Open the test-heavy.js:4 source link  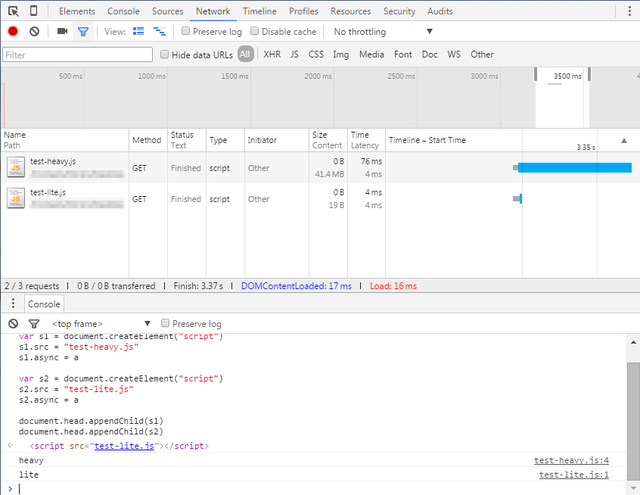[x=571, y=460]
